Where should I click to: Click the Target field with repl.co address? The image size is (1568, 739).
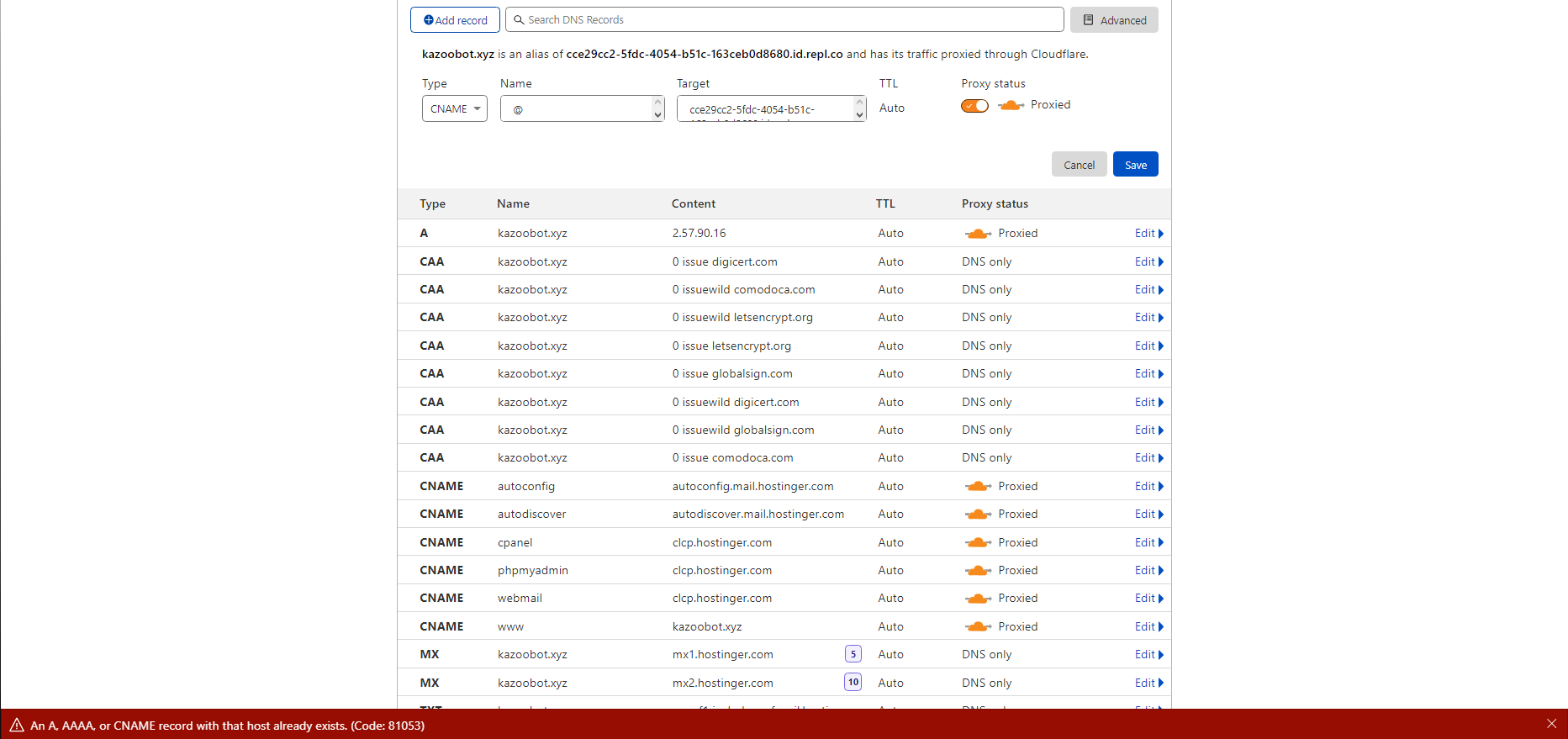click(771, 108)
